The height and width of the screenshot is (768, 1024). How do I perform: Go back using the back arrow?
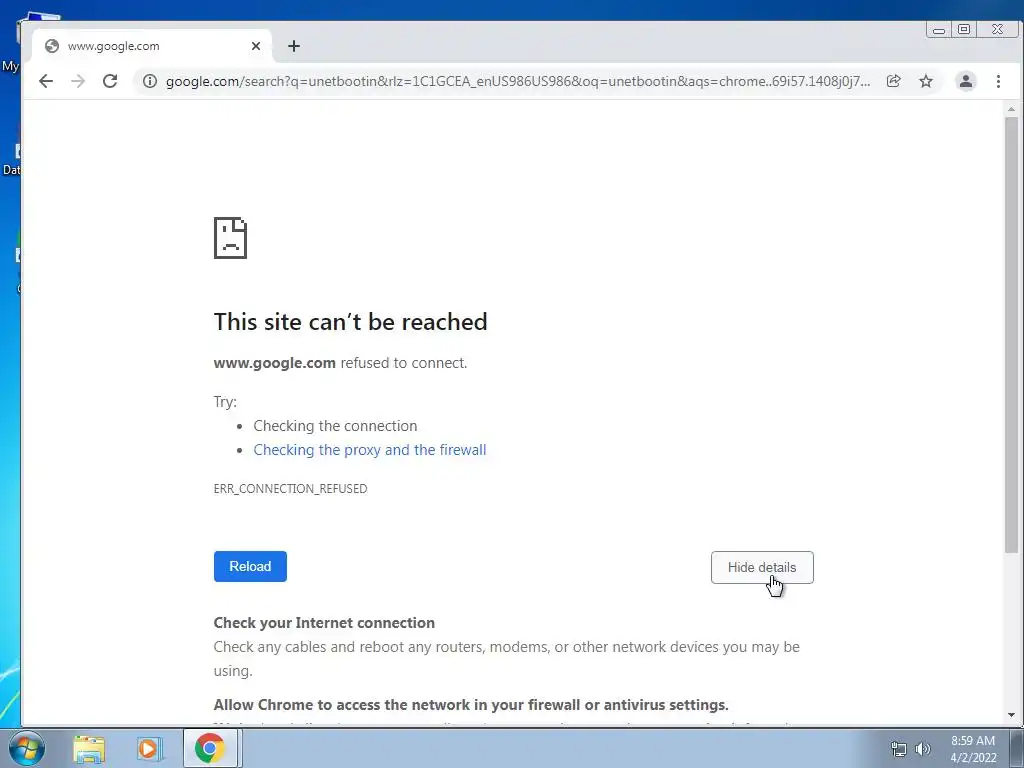(46, 81)
